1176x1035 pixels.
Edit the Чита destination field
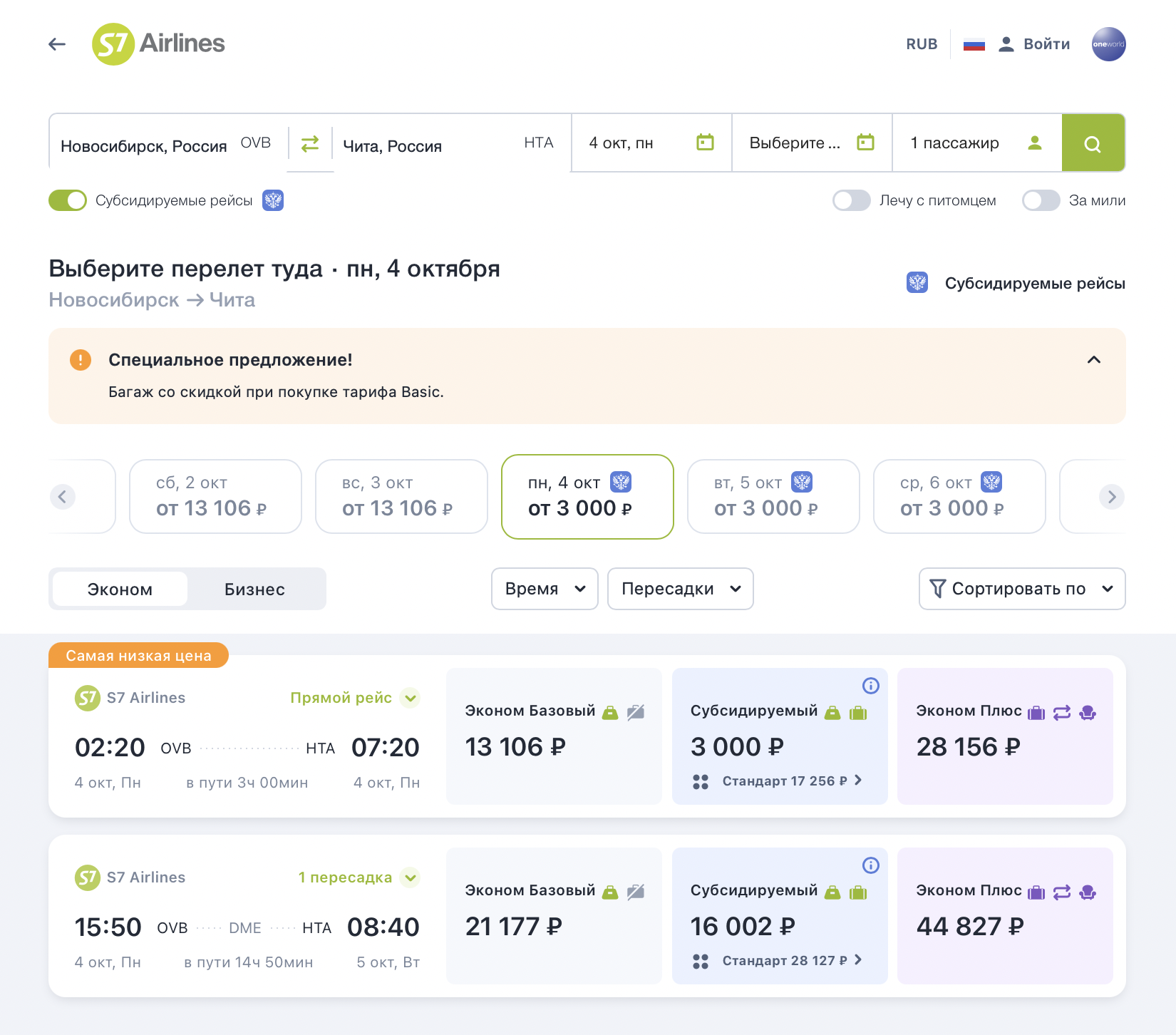[452, 143]
